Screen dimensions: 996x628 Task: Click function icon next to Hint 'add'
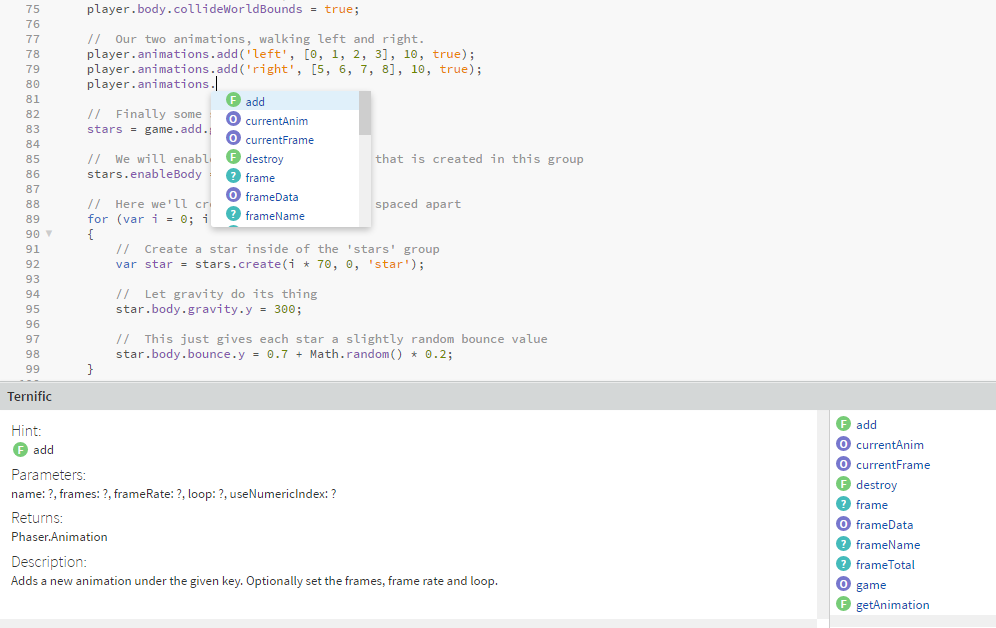tap(20, 450)
